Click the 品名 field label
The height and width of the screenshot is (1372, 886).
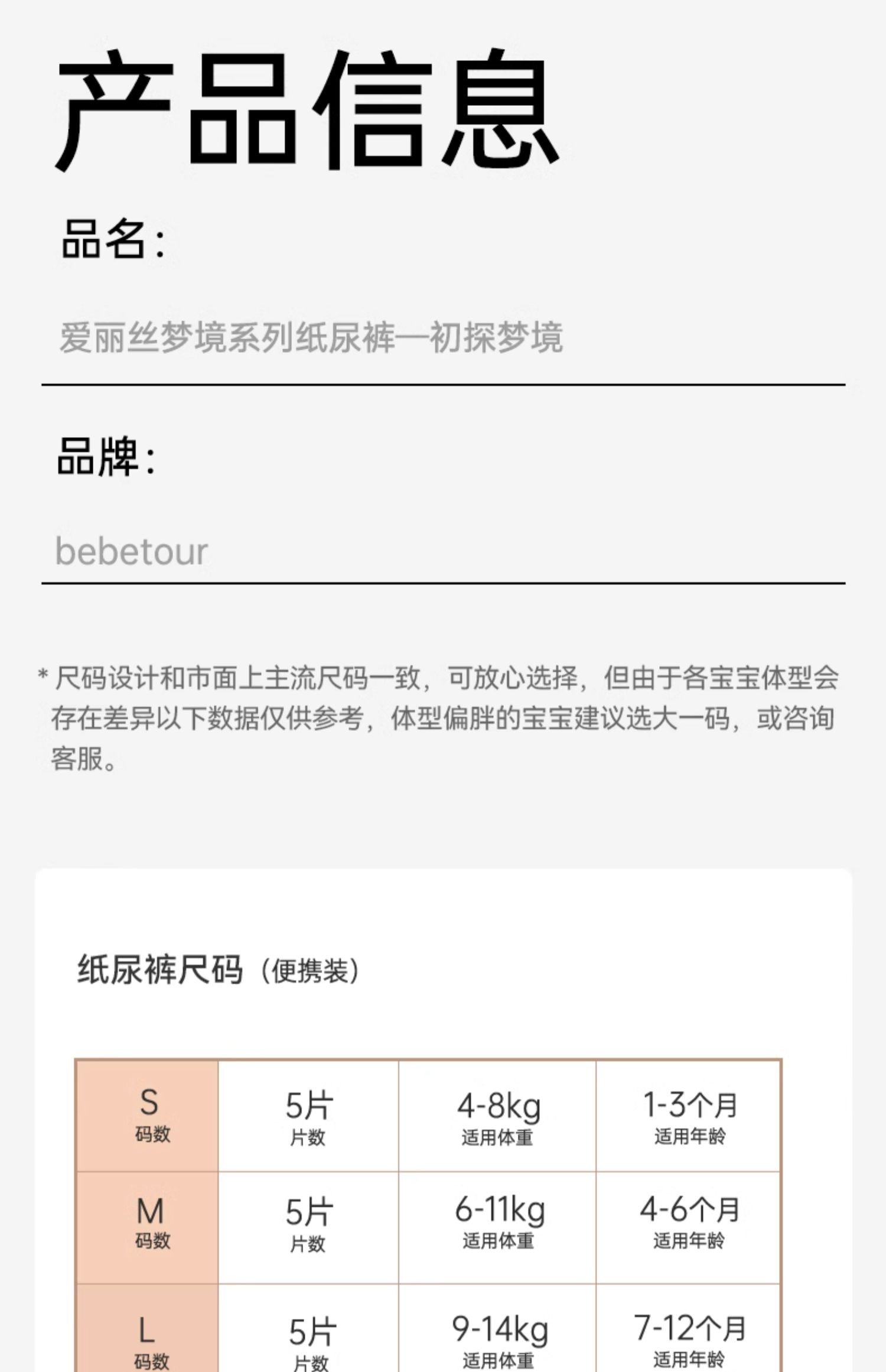tap(112, 239)
